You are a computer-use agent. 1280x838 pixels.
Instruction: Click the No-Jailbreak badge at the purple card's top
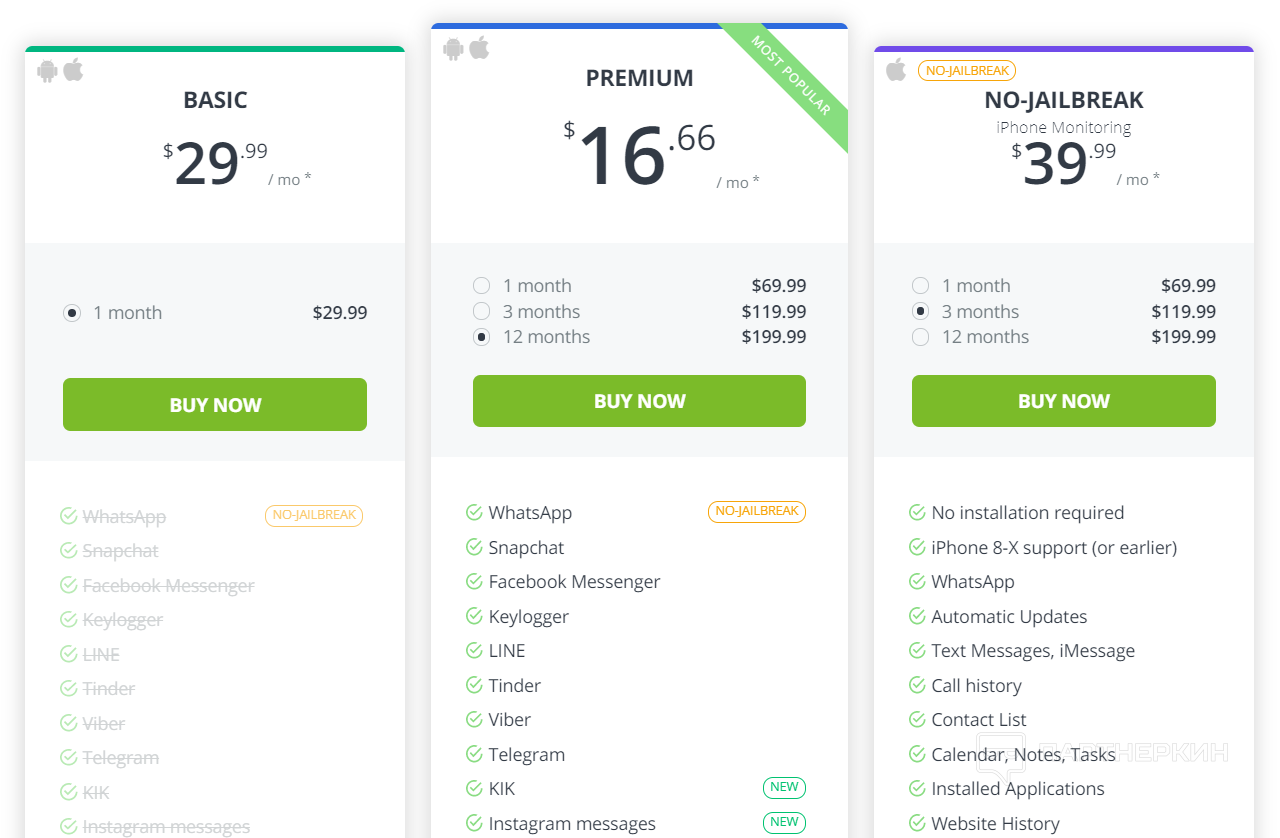pyautogui.click(x=966, y=70)
